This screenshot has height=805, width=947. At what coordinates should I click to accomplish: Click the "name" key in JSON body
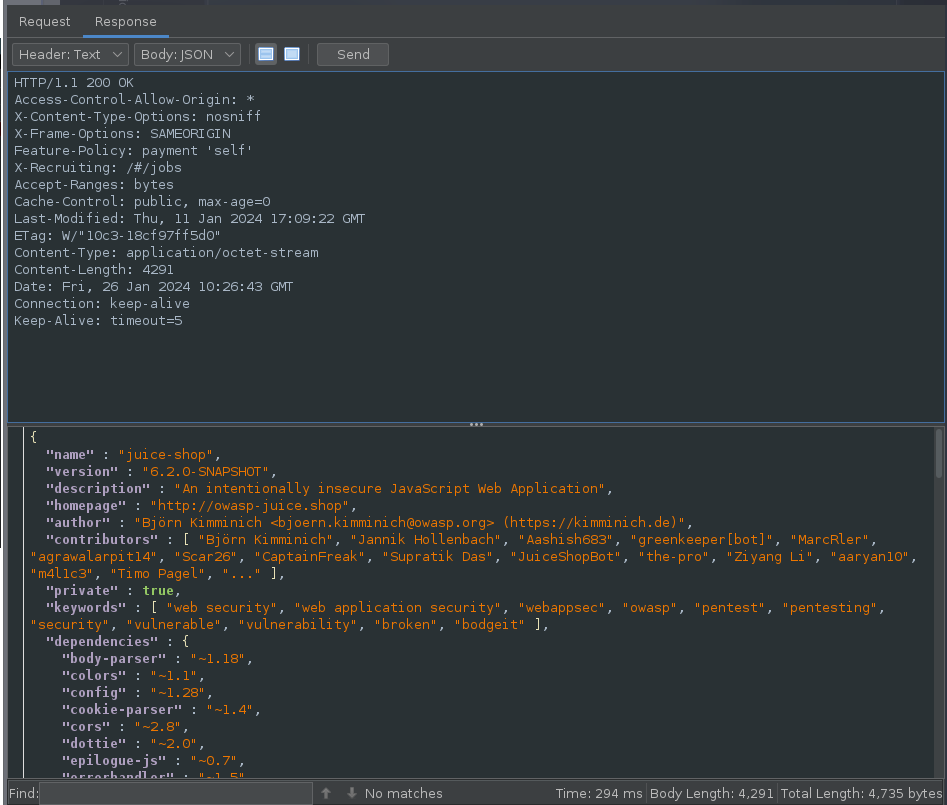pyautogui.click(x=70, y=454)
